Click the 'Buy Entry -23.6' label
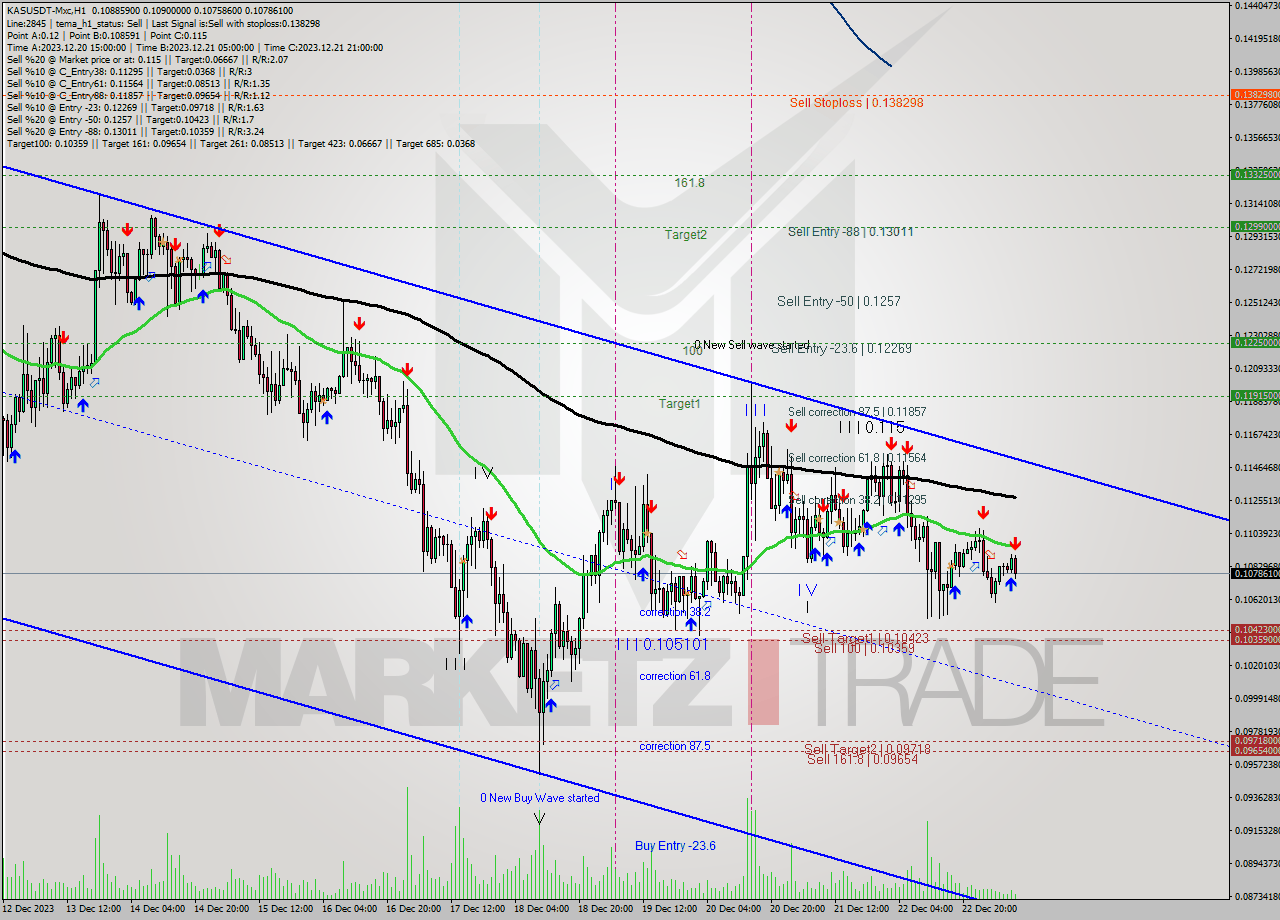Image resolution: width=1280 pixels, height=920 pixels. 675,846
